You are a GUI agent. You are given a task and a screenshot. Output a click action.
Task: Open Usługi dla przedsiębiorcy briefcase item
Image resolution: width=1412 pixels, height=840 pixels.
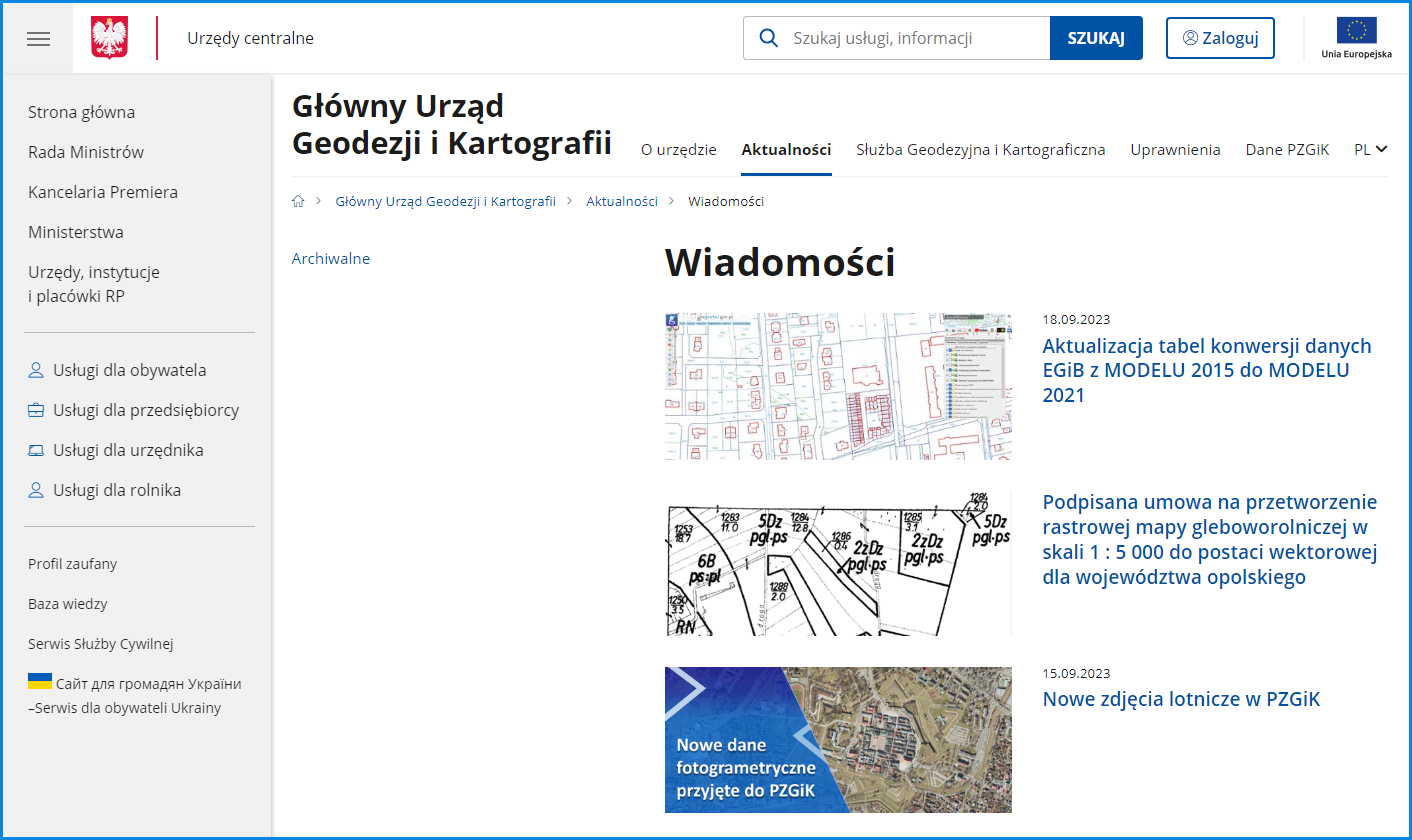(x=145, y=410)
